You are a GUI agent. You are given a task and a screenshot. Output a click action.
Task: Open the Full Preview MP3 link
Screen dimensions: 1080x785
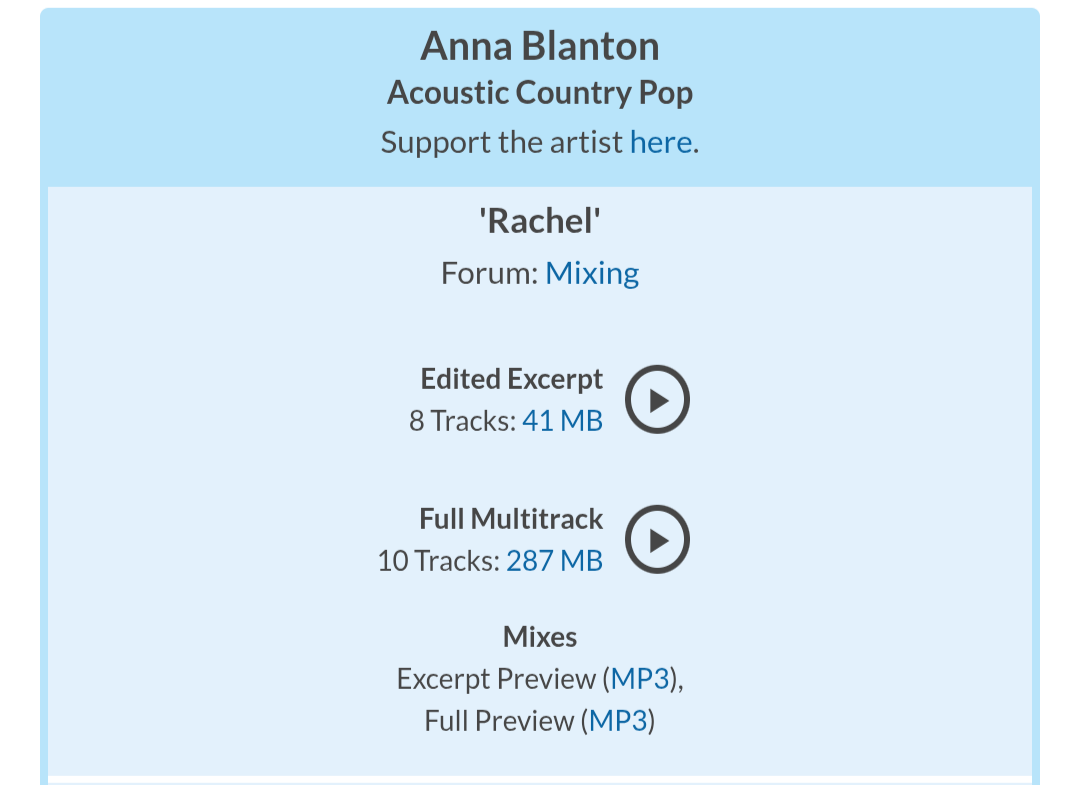[x=618, y=721]
